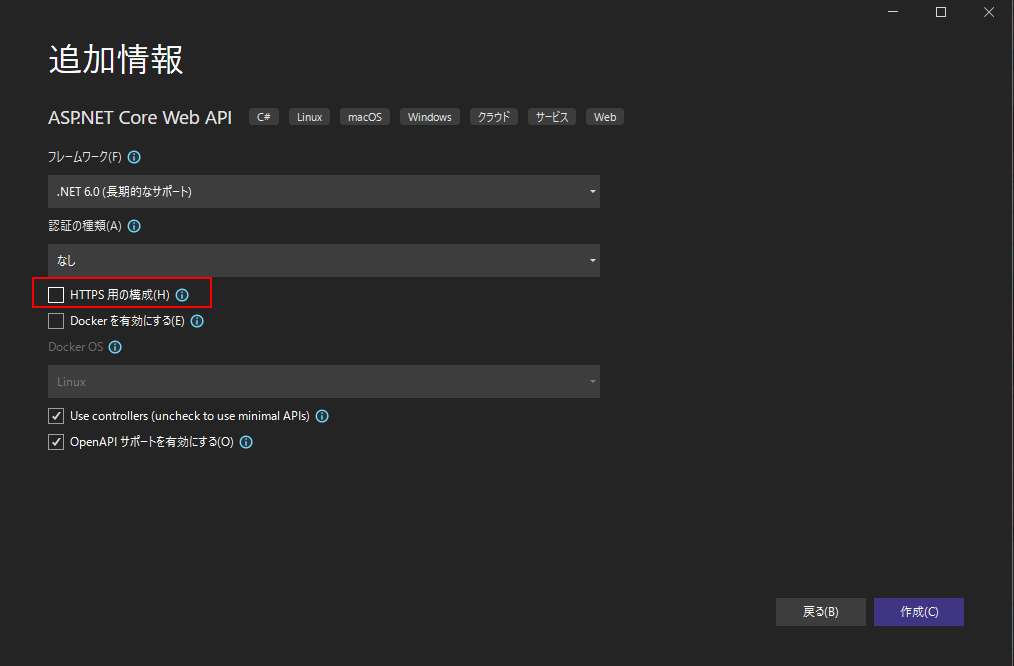
Task: Click the disabled Docker OS Linux dropdown
Action: (324, 381)
